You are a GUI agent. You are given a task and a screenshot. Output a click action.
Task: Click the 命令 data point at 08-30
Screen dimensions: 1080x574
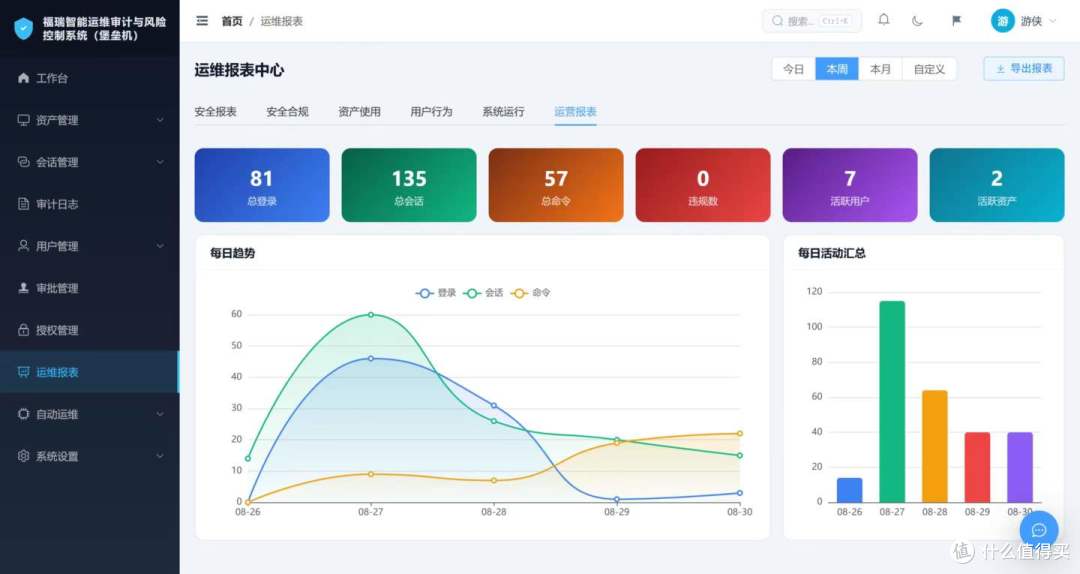pos(740,433)
